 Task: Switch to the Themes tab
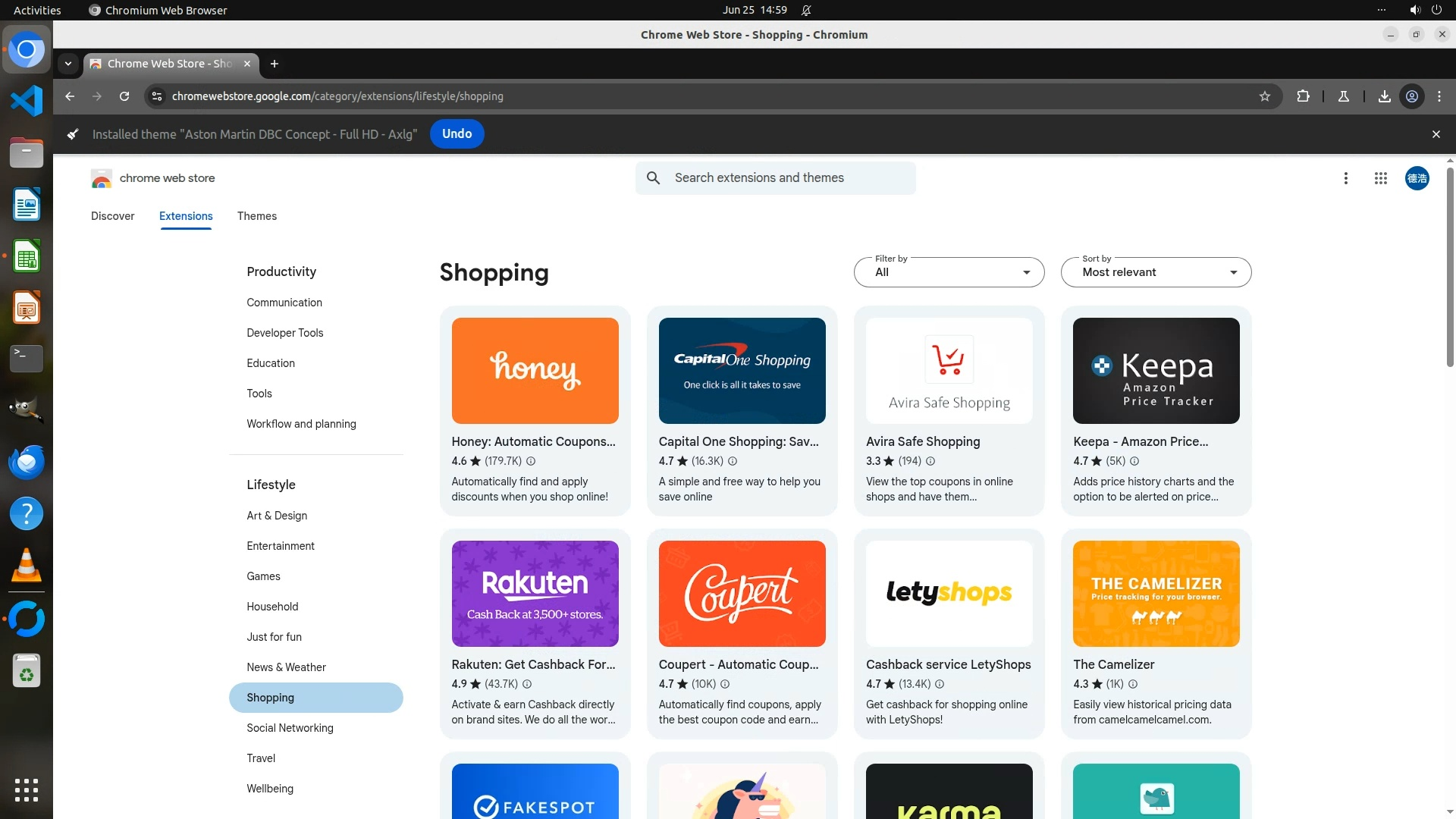pos(256,216)
